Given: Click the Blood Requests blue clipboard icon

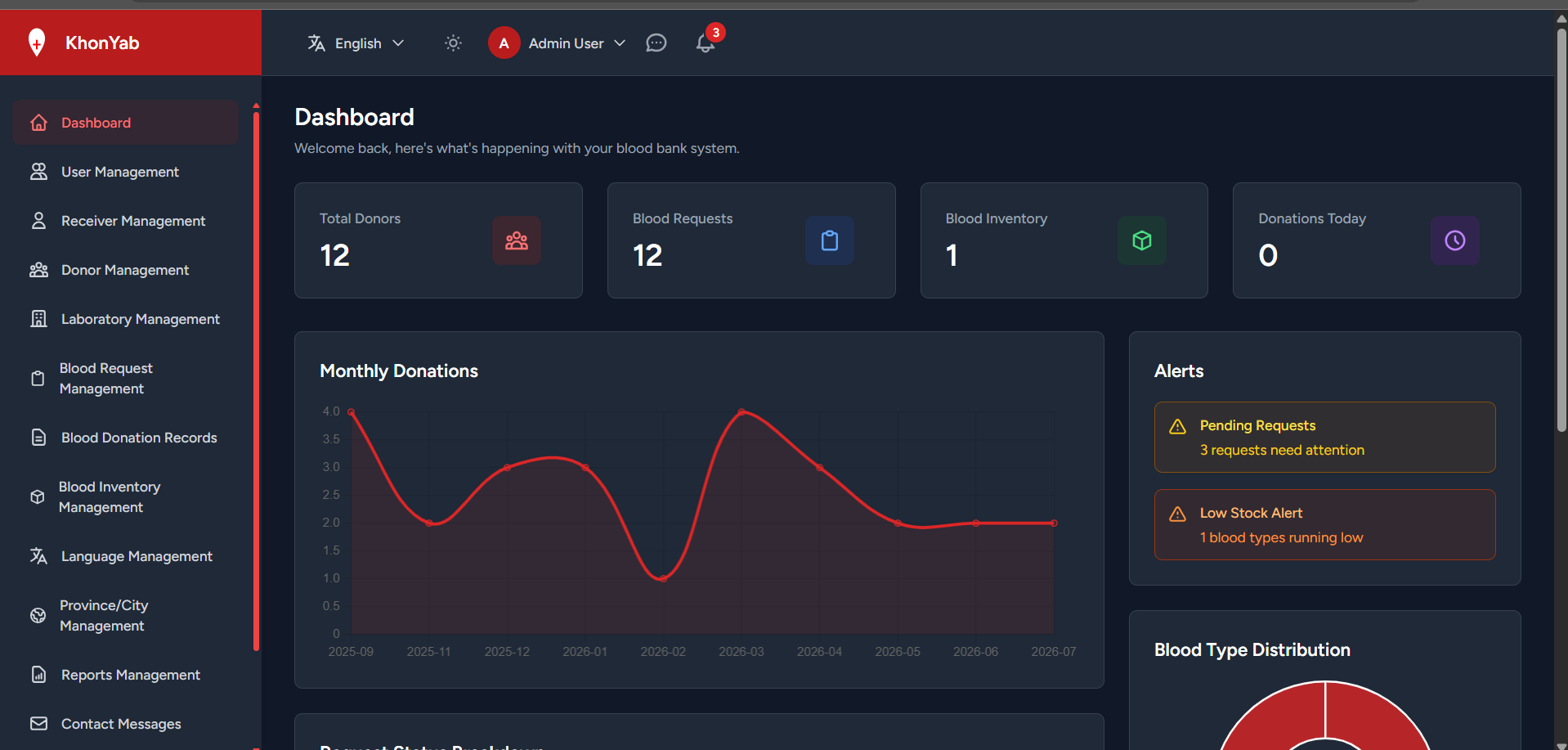Looking at the screenshot, I should point(830,240).
